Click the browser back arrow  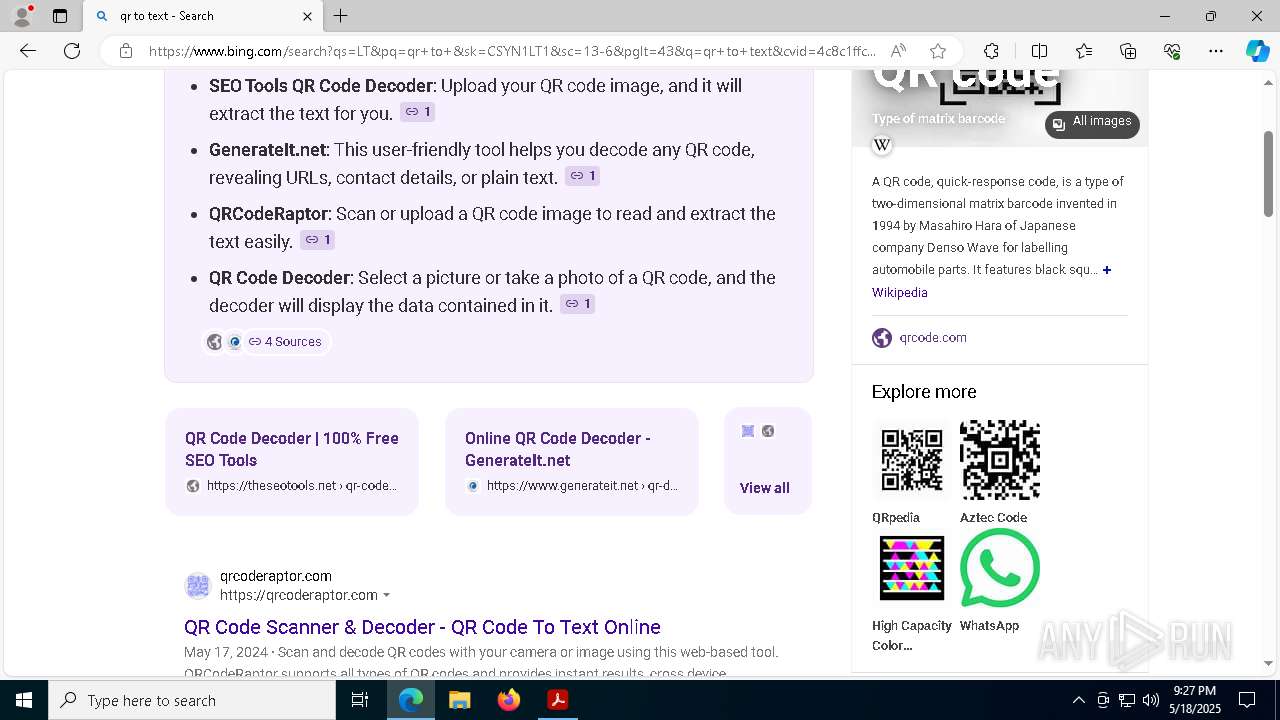click(x=28, y=51)
